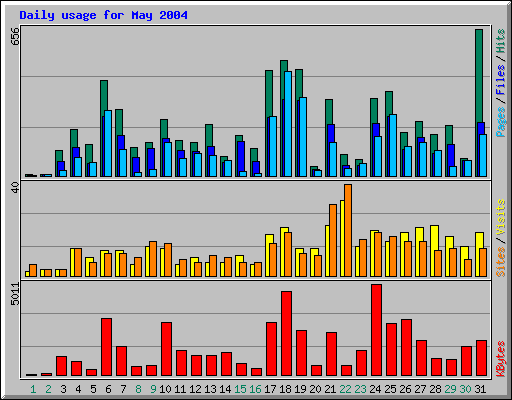Click the 'Daily usage for May 2004' title
Image resolution: width=512 pixels, height=400 pixels.
(103, 15)
